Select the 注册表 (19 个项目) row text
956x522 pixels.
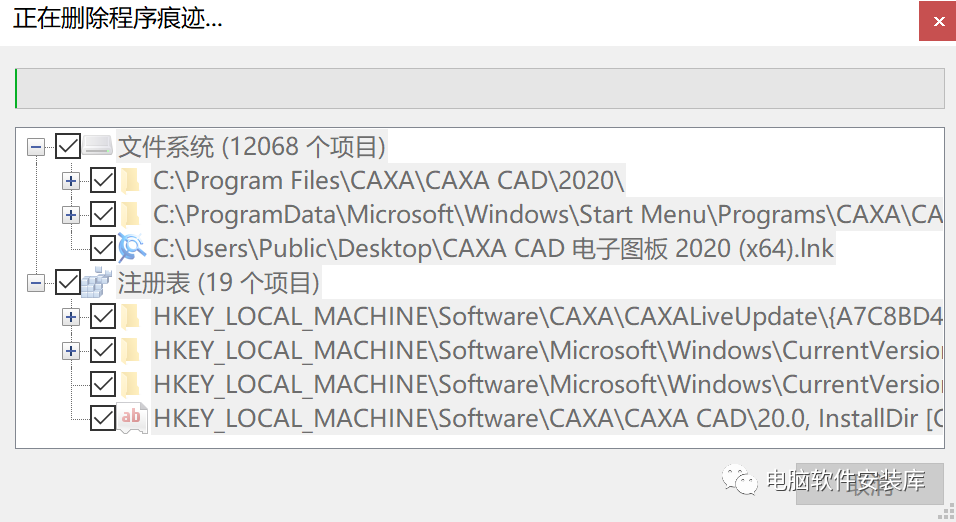coord(219,283)
